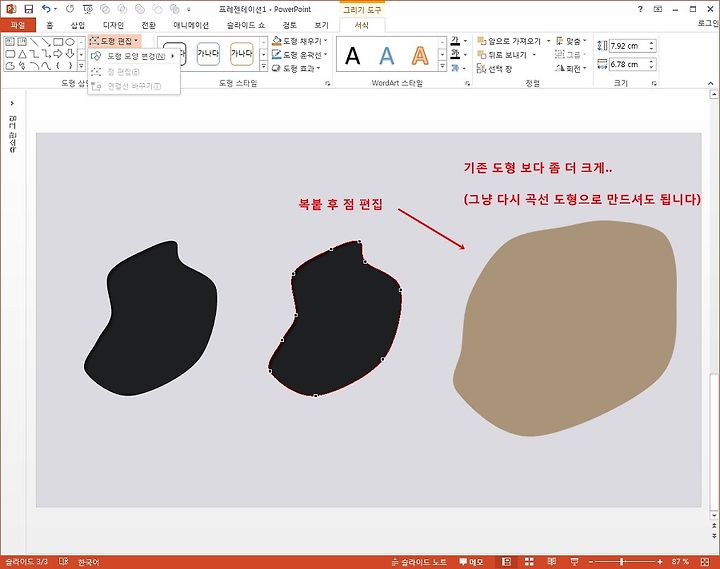Viewport: 720px width, 569px height.
Task: Toggle slide notes (슬라이드 노트) pane
Action: [418, 562]
